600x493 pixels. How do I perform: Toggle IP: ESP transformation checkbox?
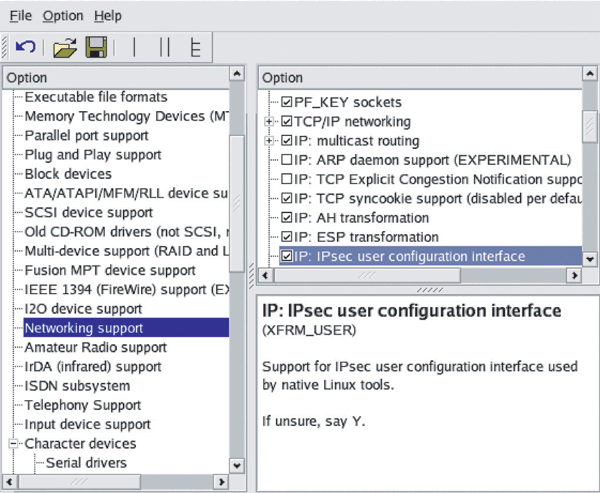tap(287, 237)
